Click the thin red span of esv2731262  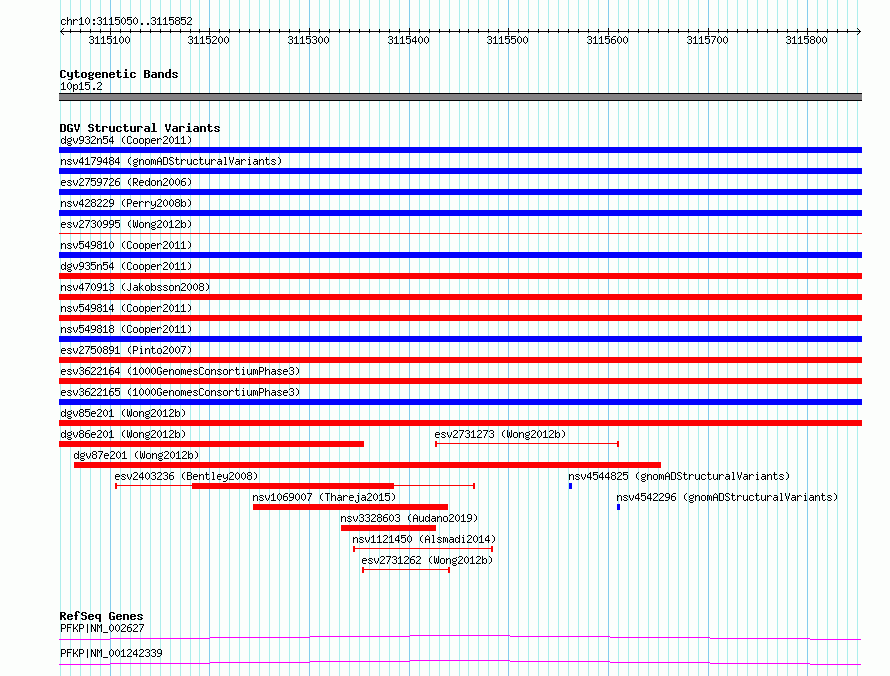[406, 570]
